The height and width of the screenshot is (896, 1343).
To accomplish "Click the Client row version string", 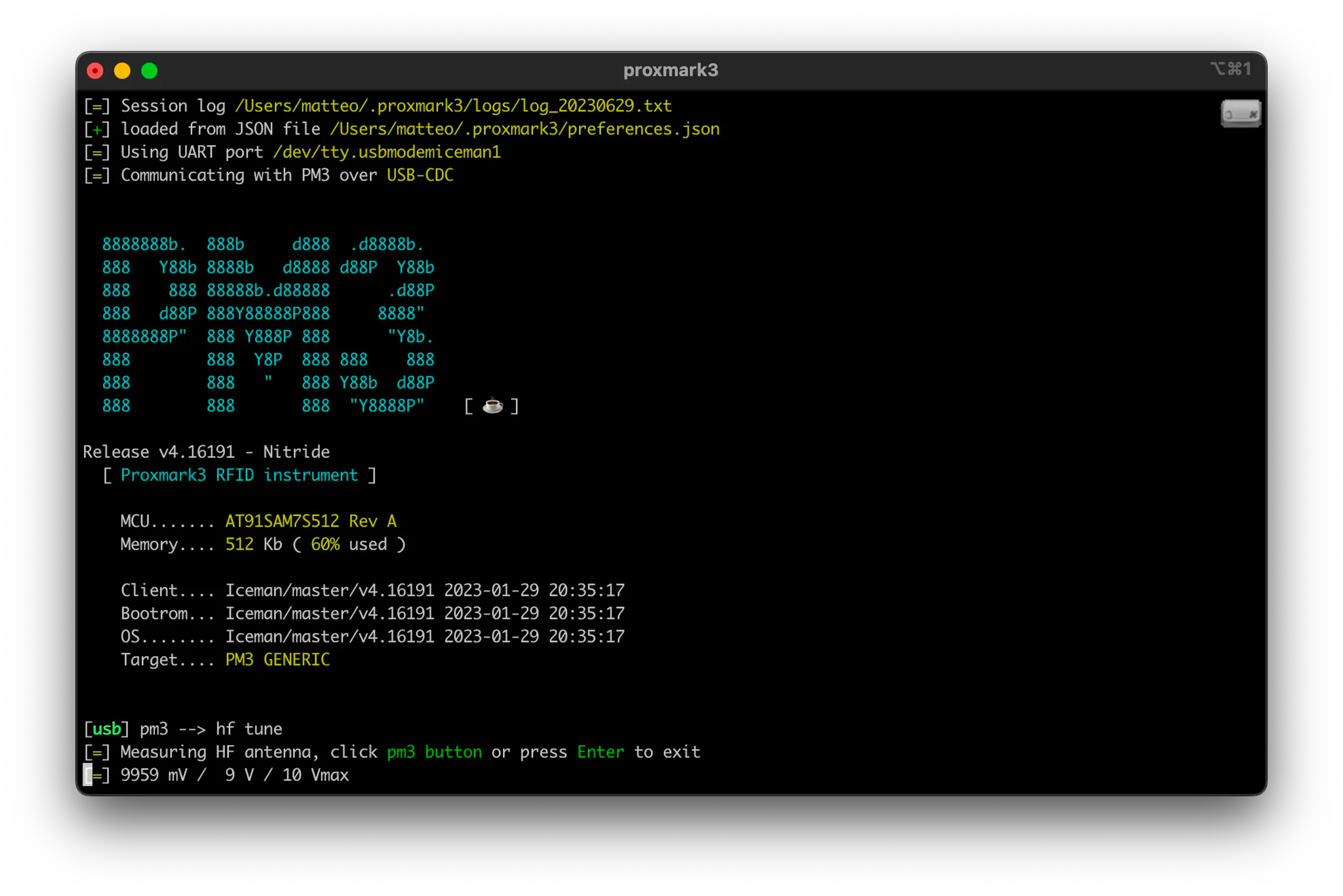I will coord(425,590).
